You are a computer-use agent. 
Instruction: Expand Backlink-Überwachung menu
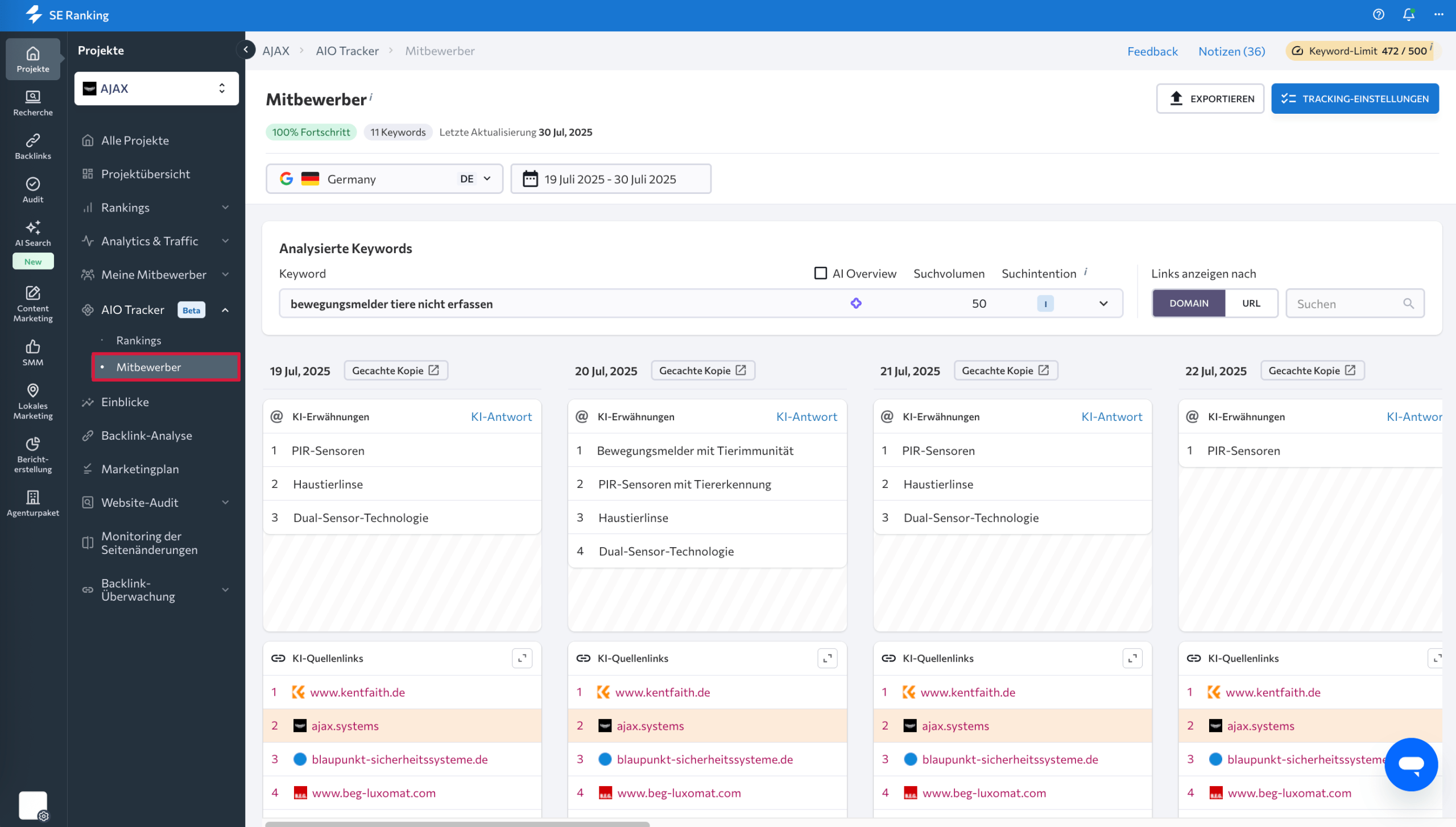coord(225,590)
